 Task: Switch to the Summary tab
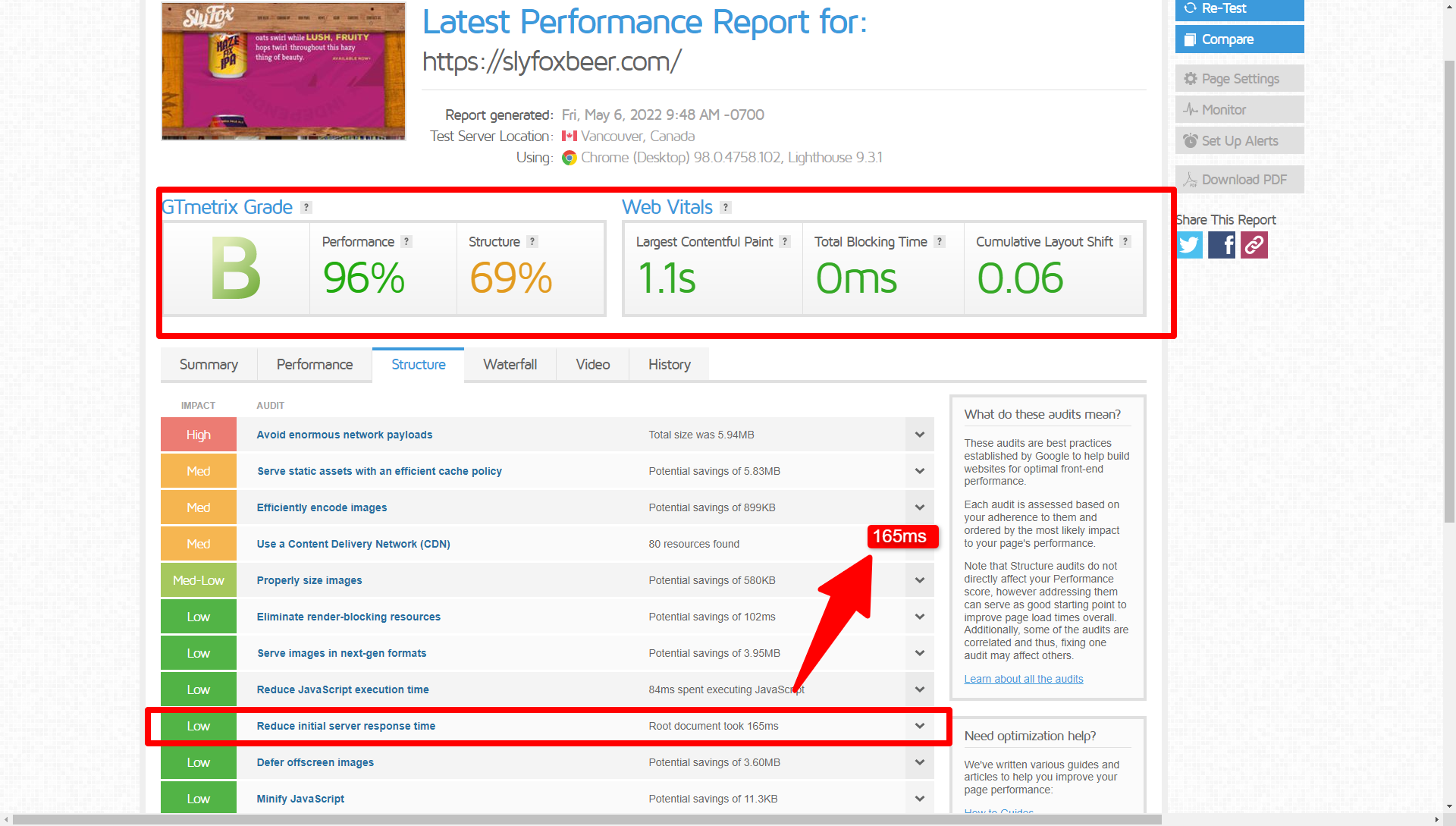coord(209,365)
